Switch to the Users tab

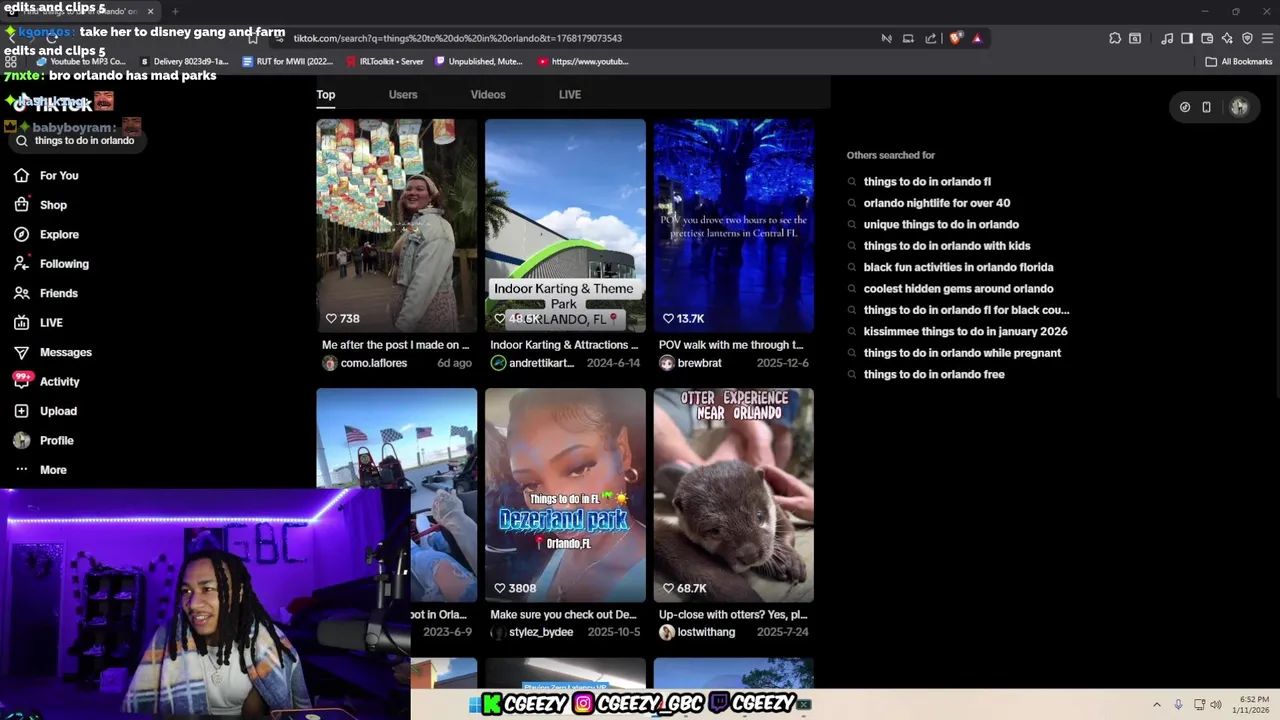[x=403, y=95]
